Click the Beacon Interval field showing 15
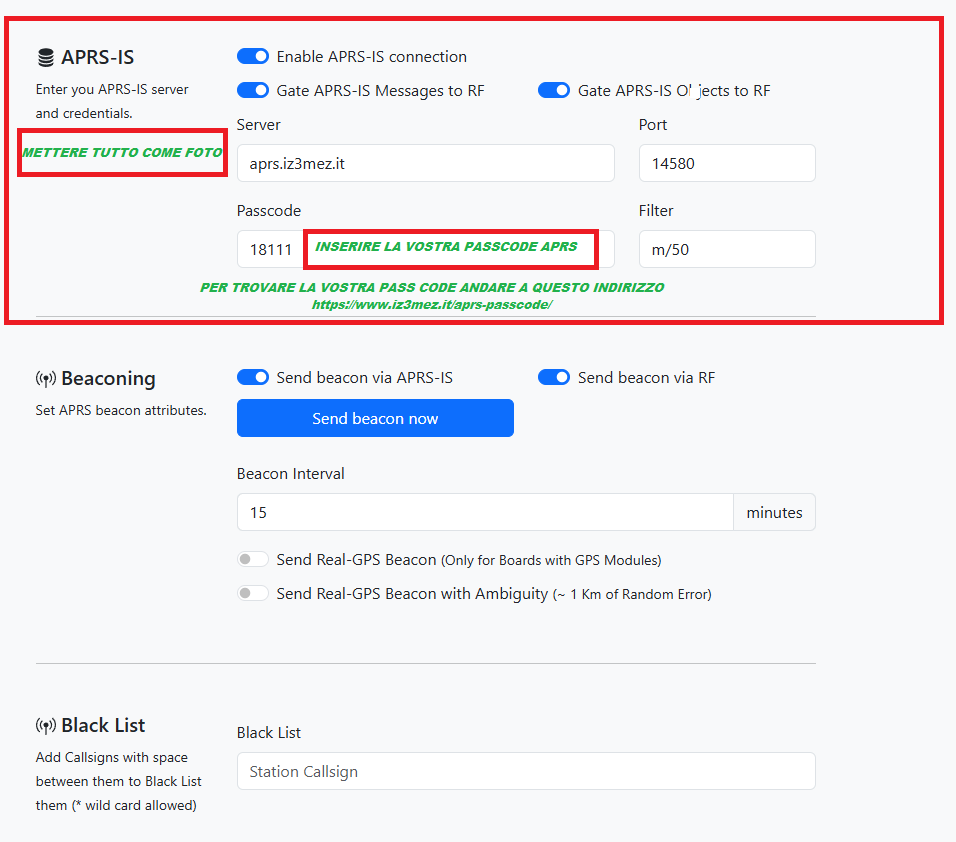 485,512
